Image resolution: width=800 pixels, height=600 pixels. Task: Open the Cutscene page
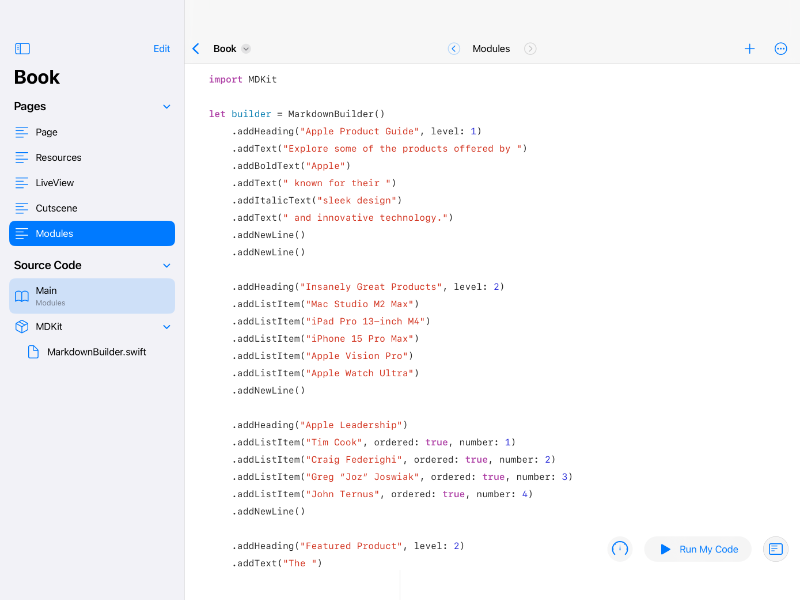pyautogui.click(x=56, y=208)
